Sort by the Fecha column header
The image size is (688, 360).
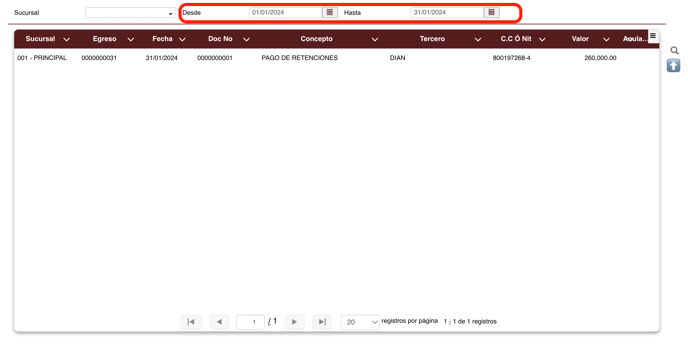click(x=162, y=39)
